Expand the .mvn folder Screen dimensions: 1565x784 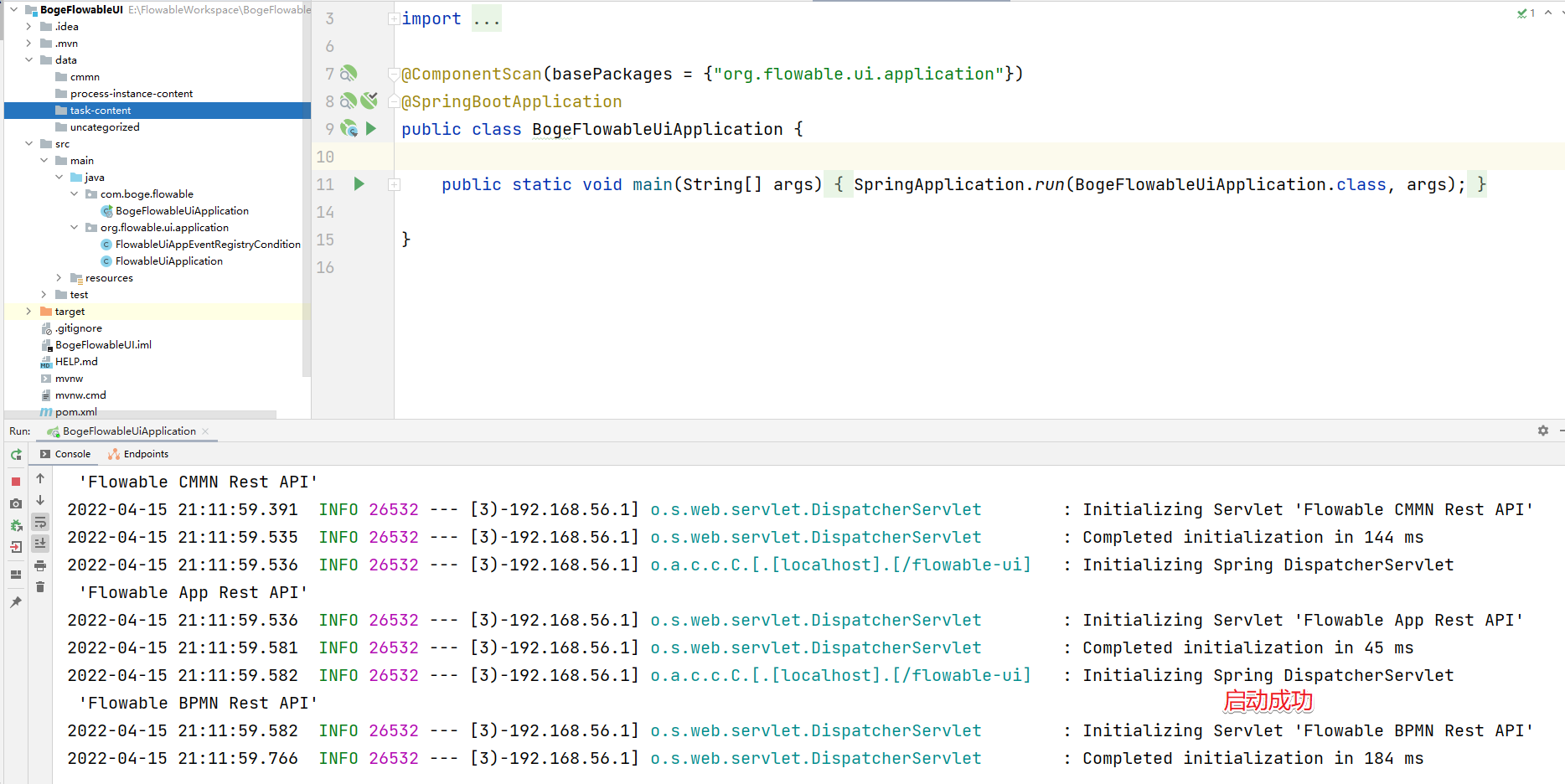28,44
